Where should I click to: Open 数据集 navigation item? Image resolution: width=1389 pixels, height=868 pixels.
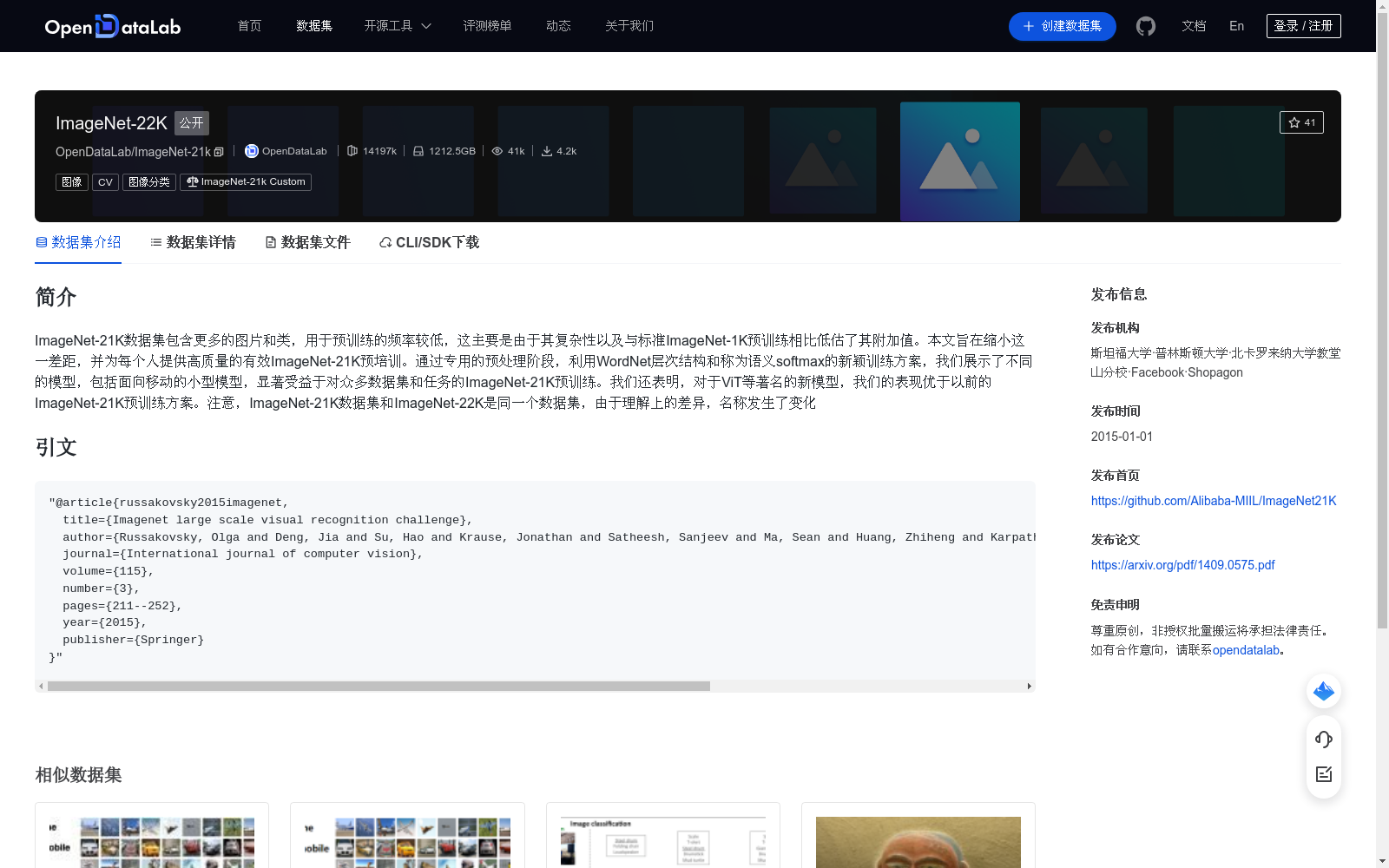click(x=314, y=26)
